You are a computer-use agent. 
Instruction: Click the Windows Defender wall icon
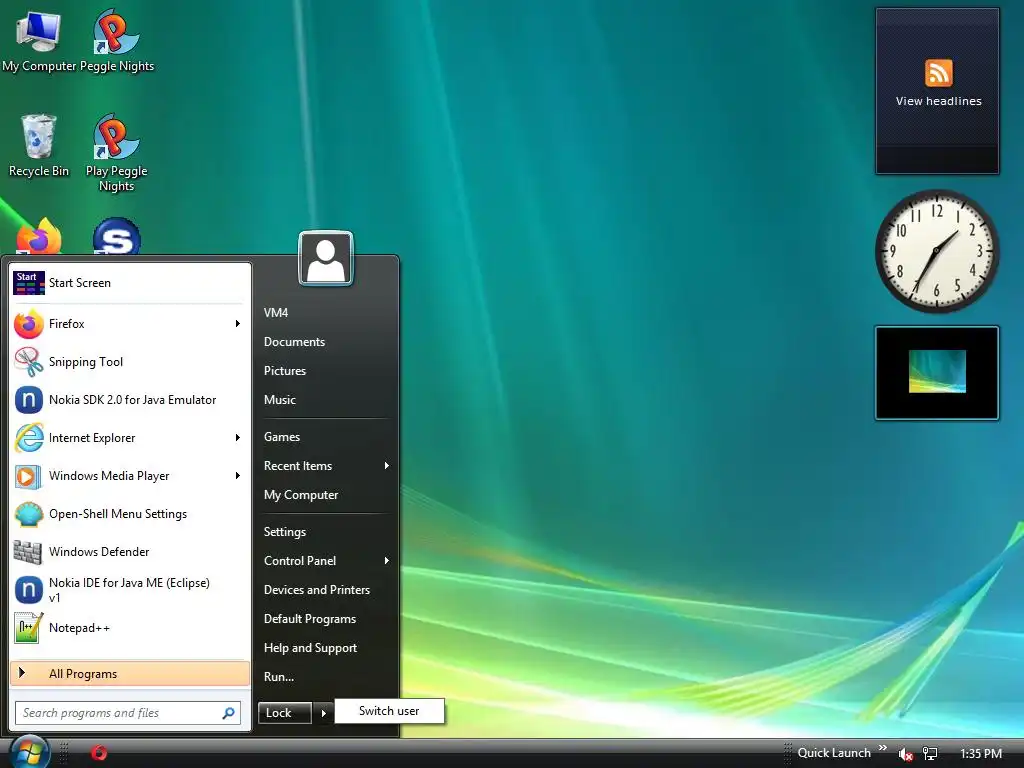tap(29, 552)
